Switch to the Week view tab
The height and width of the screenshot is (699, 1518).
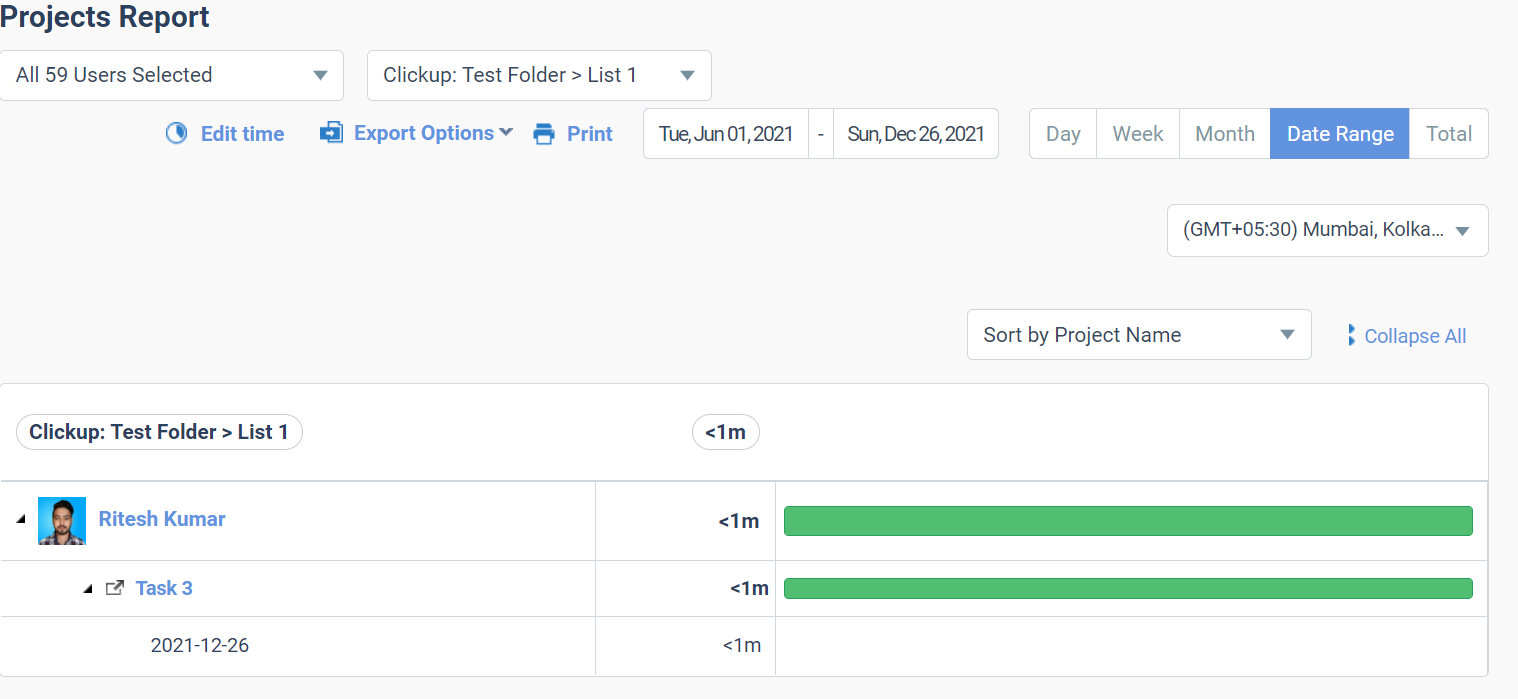click(x=1138, y=134)
